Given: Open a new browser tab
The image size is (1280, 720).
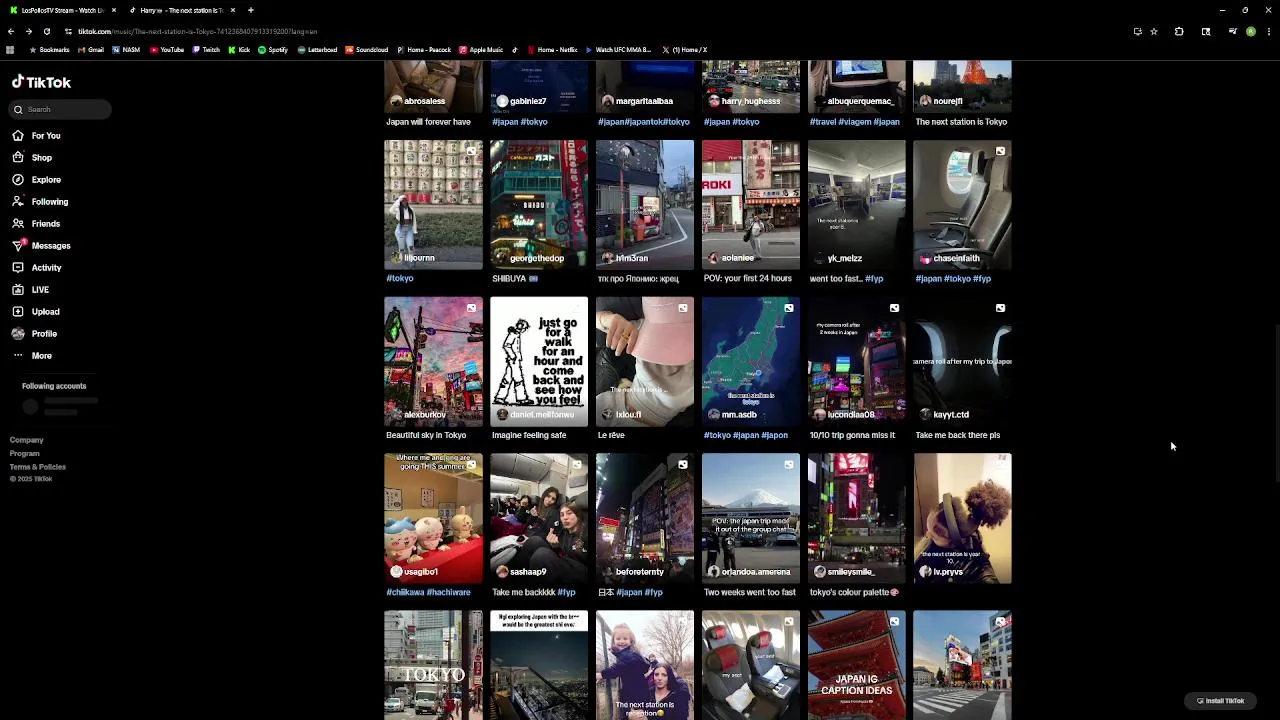Looking at the screenshot, I should (x=251, y=10).
